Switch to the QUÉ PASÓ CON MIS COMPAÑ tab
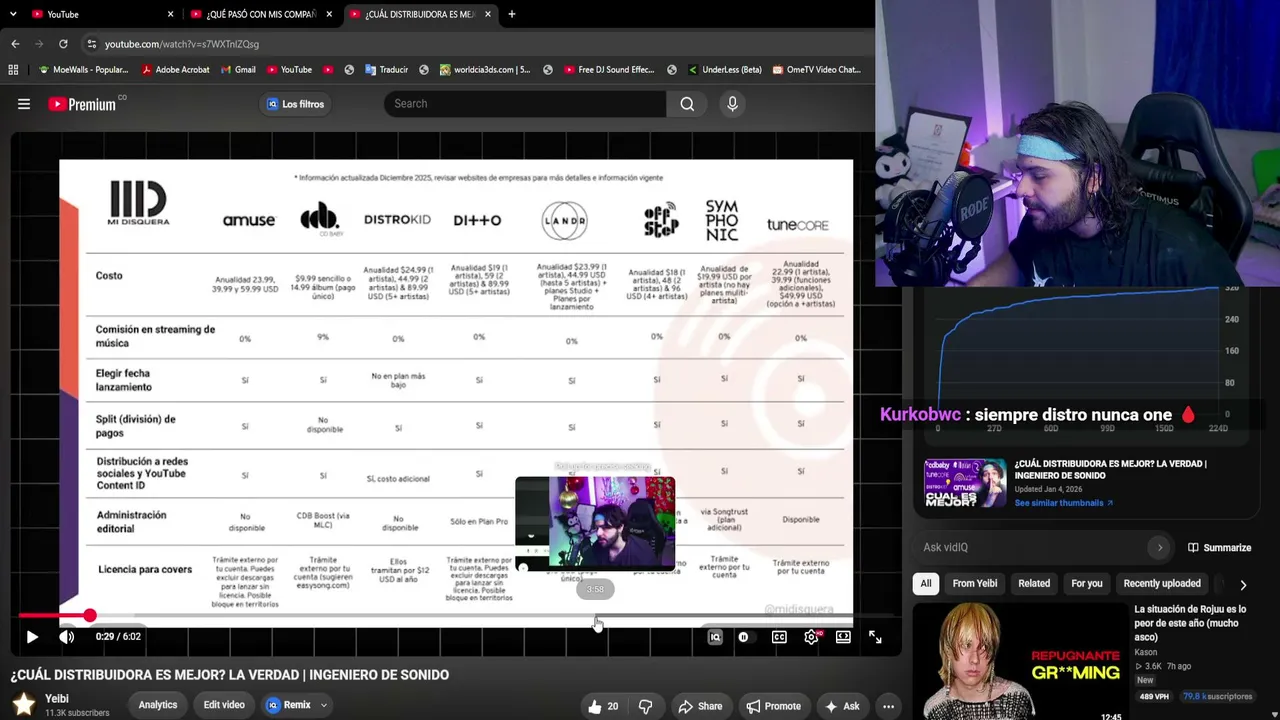Image resolution: width=1280 pixels, height=720 pixels. point(262,14)
